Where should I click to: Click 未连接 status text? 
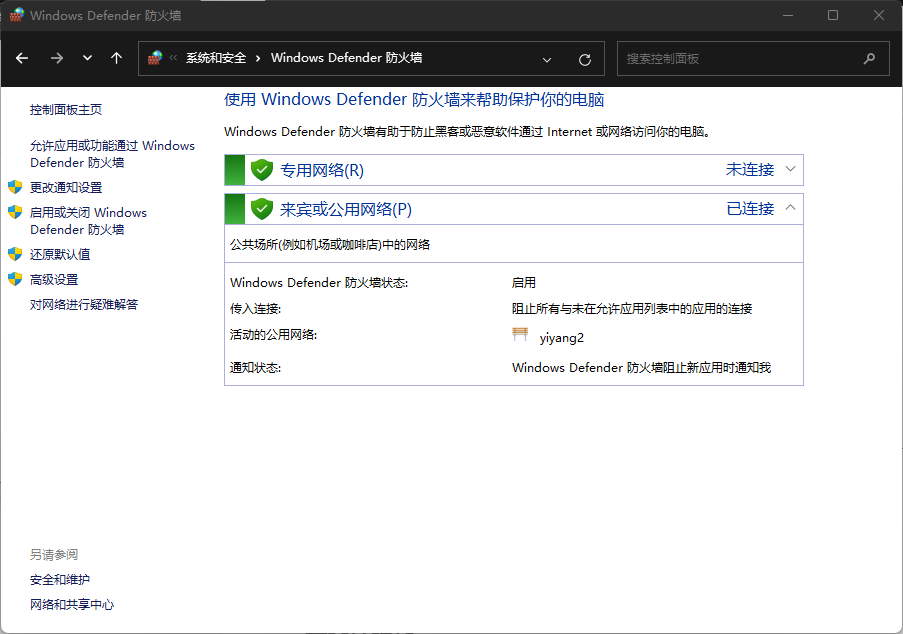pyautogui.click(x=750, y=169)
